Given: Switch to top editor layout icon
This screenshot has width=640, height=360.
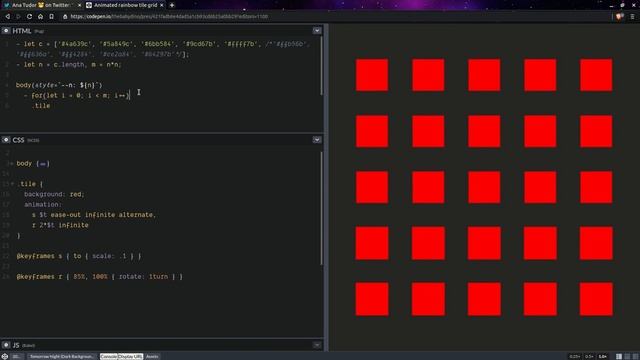Looking at the screenshot, I should click(x=627, y=356).
